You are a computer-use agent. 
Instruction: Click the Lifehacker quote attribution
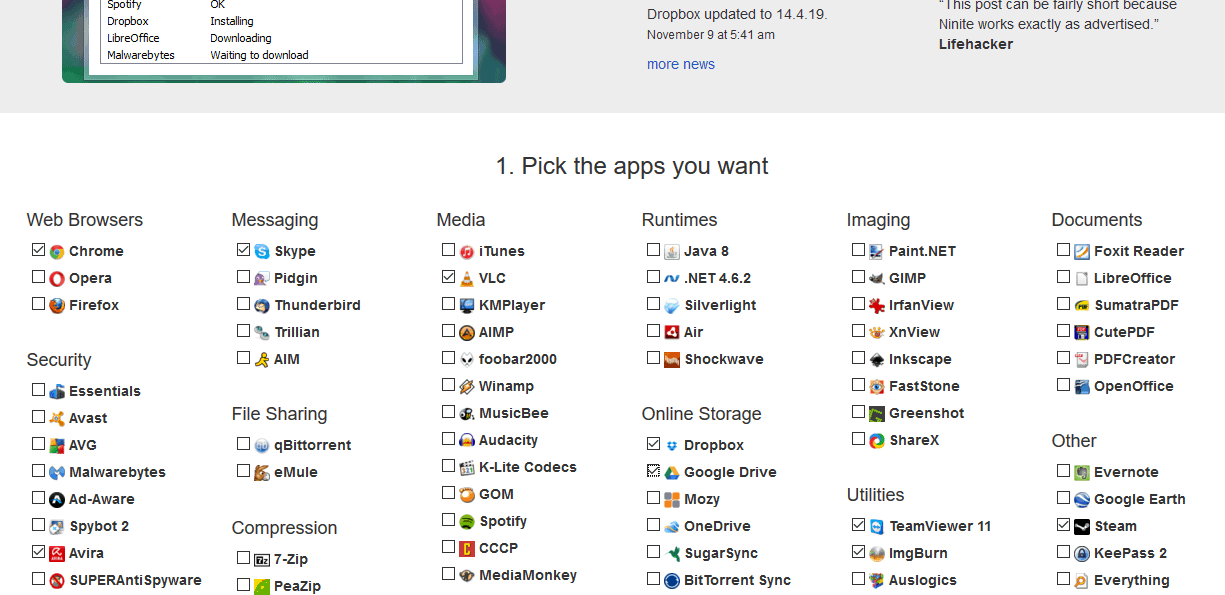pos(976,44)
